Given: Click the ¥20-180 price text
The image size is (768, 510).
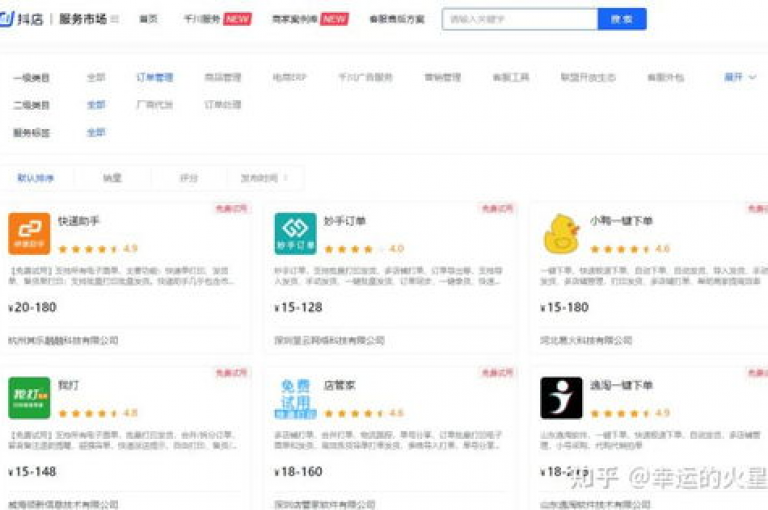Looking at the screenshot, I should (32, 307).
